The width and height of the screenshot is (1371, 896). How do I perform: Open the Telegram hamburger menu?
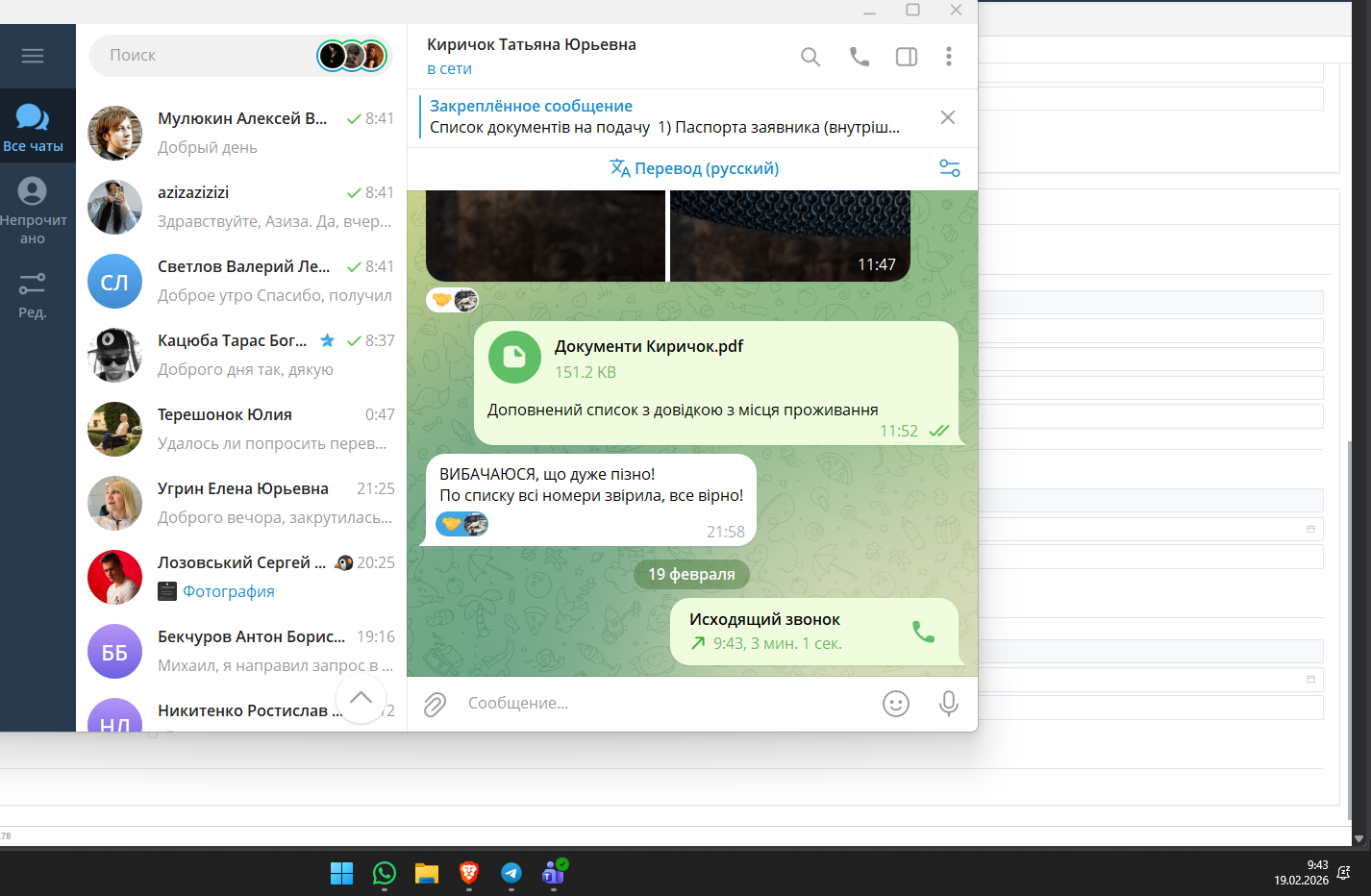[x=33, y=56]
